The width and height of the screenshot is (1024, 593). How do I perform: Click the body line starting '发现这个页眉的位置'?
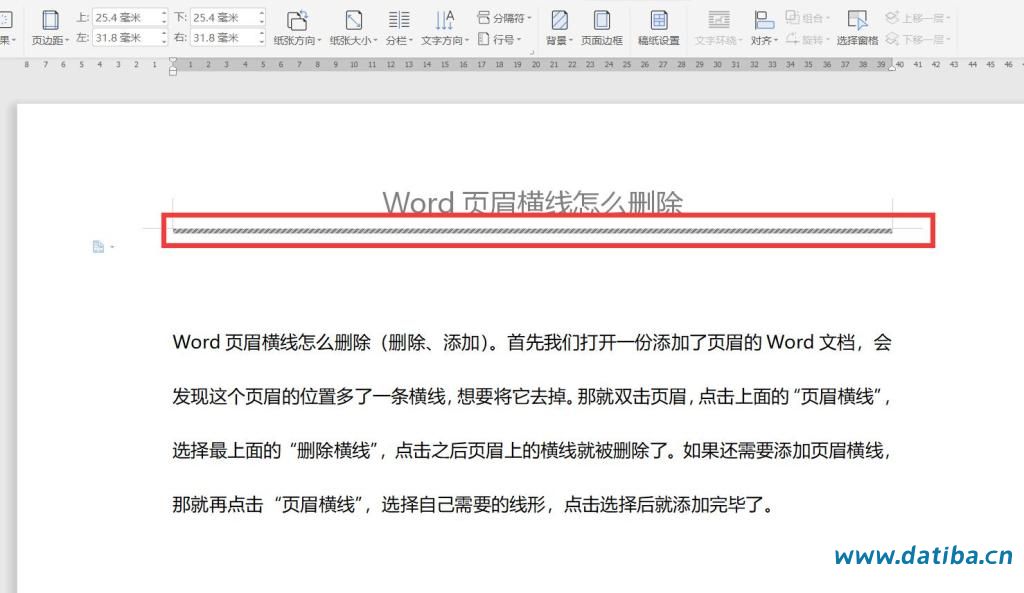[532, 396]
